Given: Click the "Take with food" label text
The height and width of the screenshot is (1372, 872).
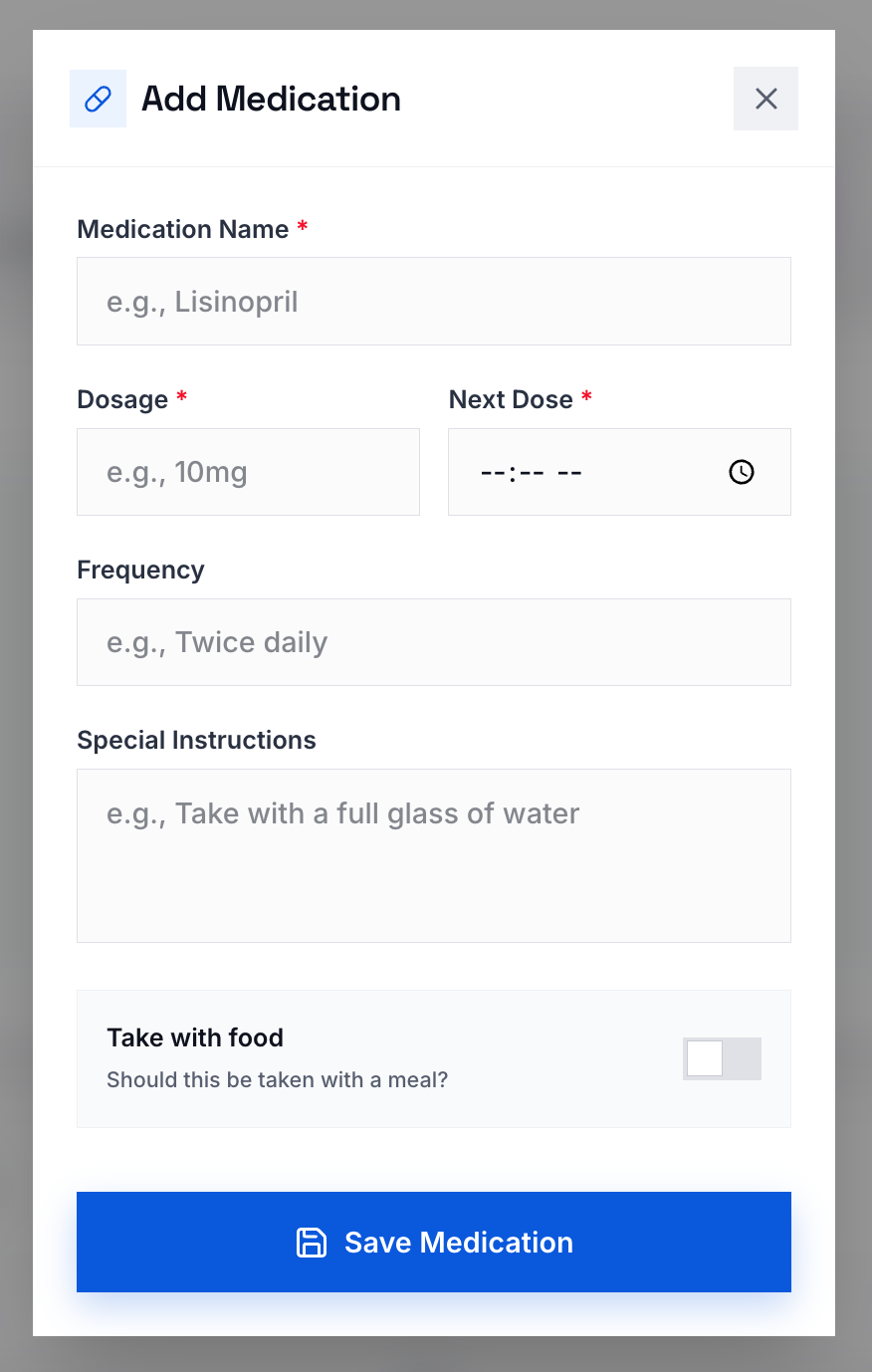Looking at the screenshot, I should pos(195,1037).
